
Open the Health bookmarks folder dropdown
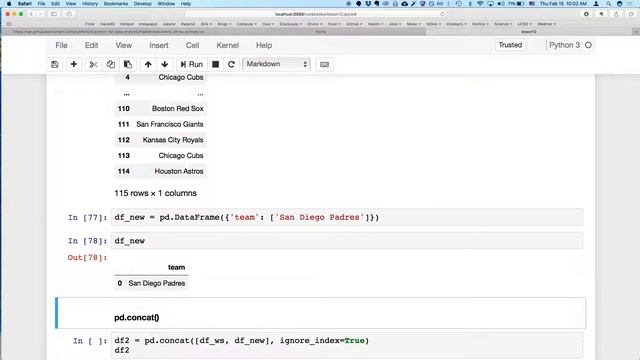(x=376, y=24)
